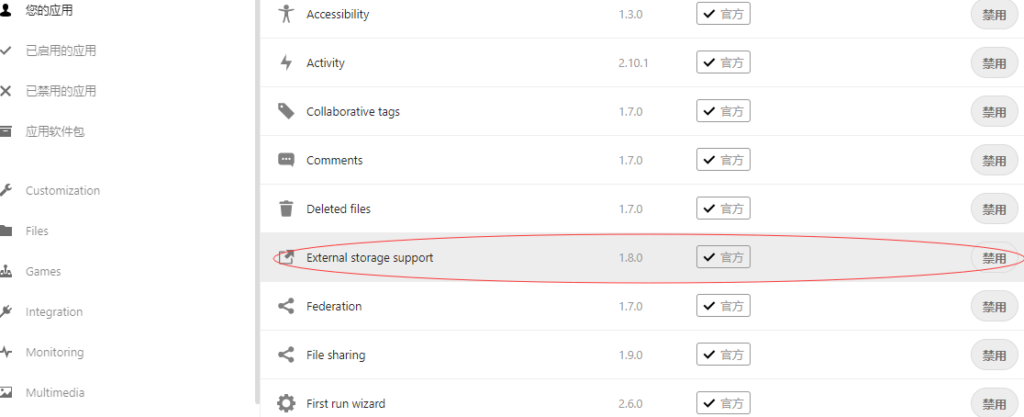Click the File sharing share icon

(285, 355)
